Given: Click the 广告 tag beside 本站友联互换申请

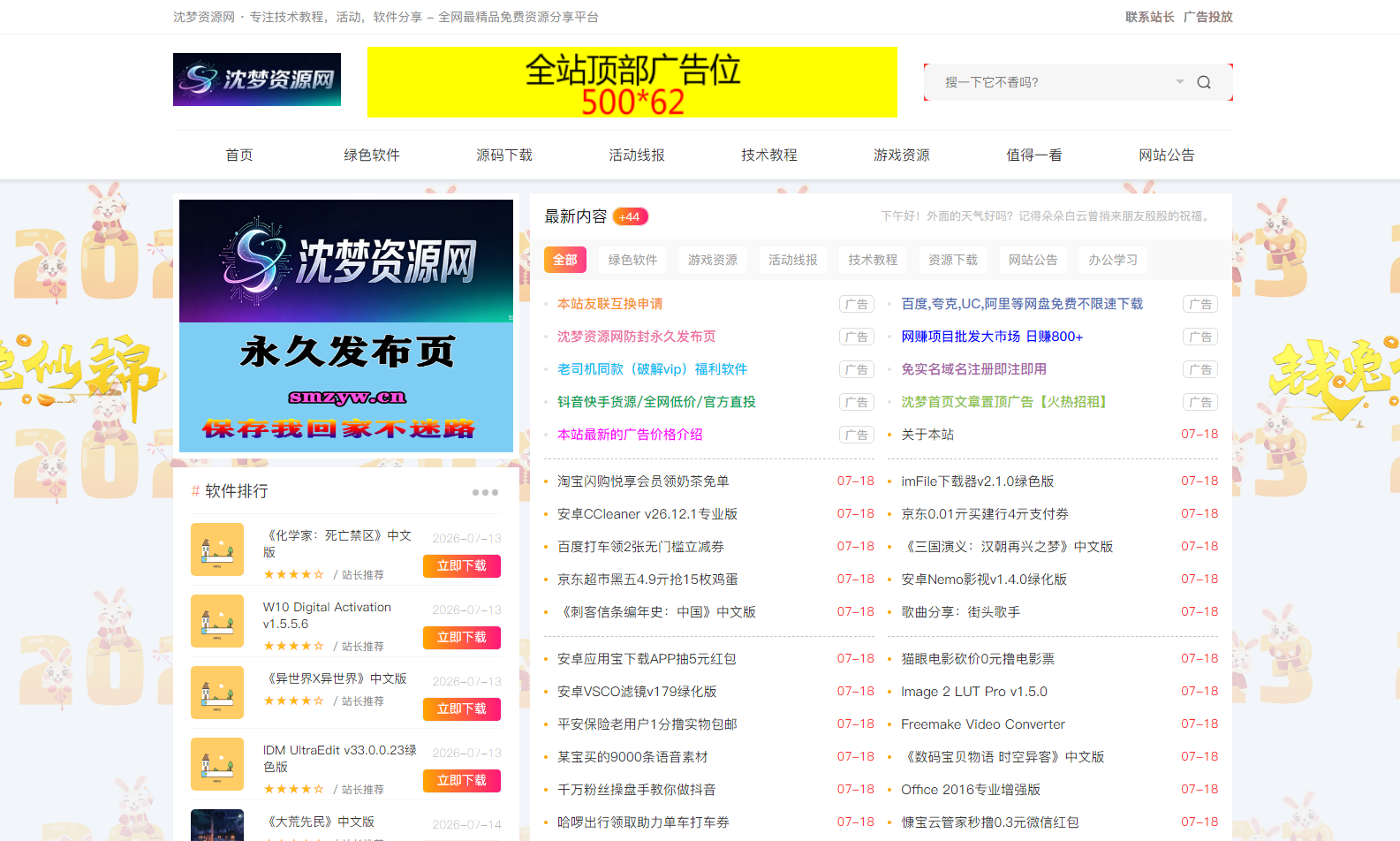Looking at the screenshot, I should (857, 304).
